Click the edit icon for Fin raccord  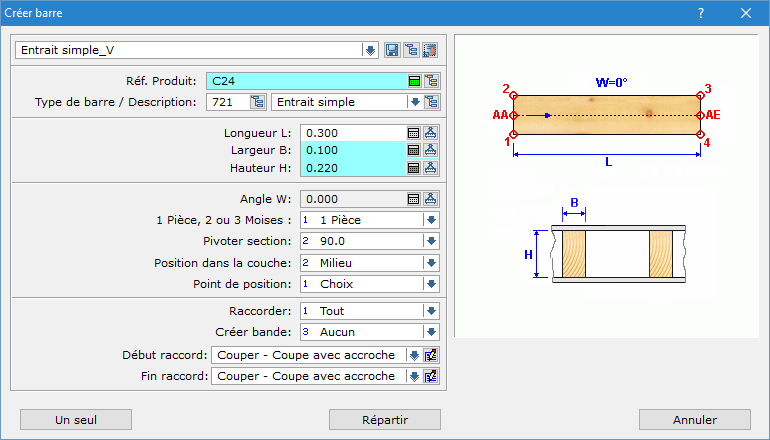431,376
